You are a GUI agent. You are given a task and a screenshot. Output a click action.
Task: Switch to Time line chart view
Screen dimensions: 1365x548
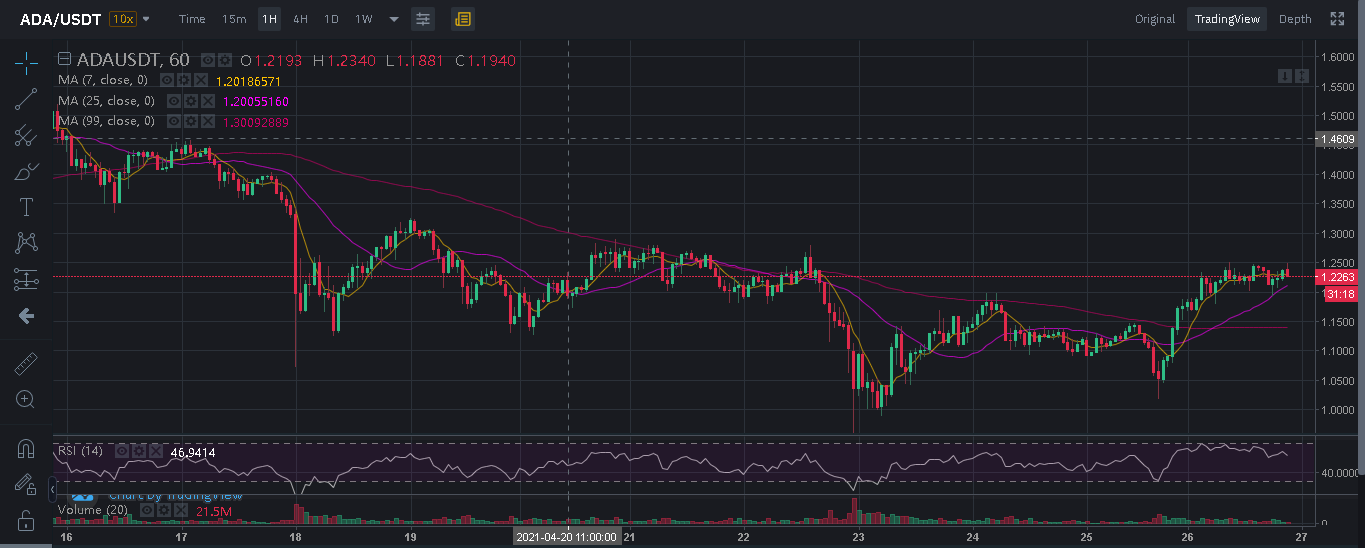click(192, 19)
